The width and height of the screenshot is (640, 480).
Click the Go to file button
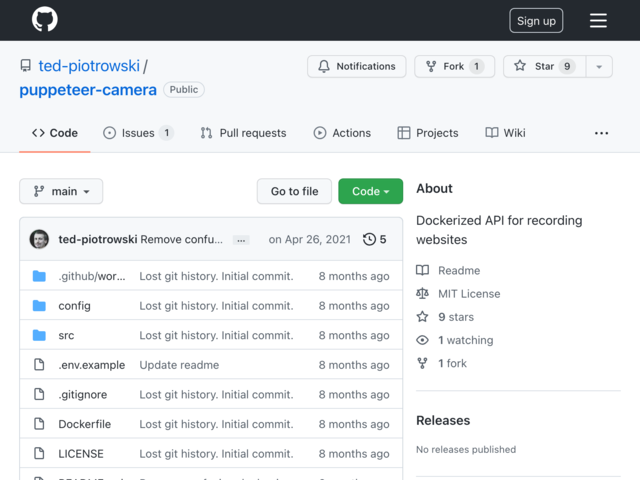click(294, 191)
